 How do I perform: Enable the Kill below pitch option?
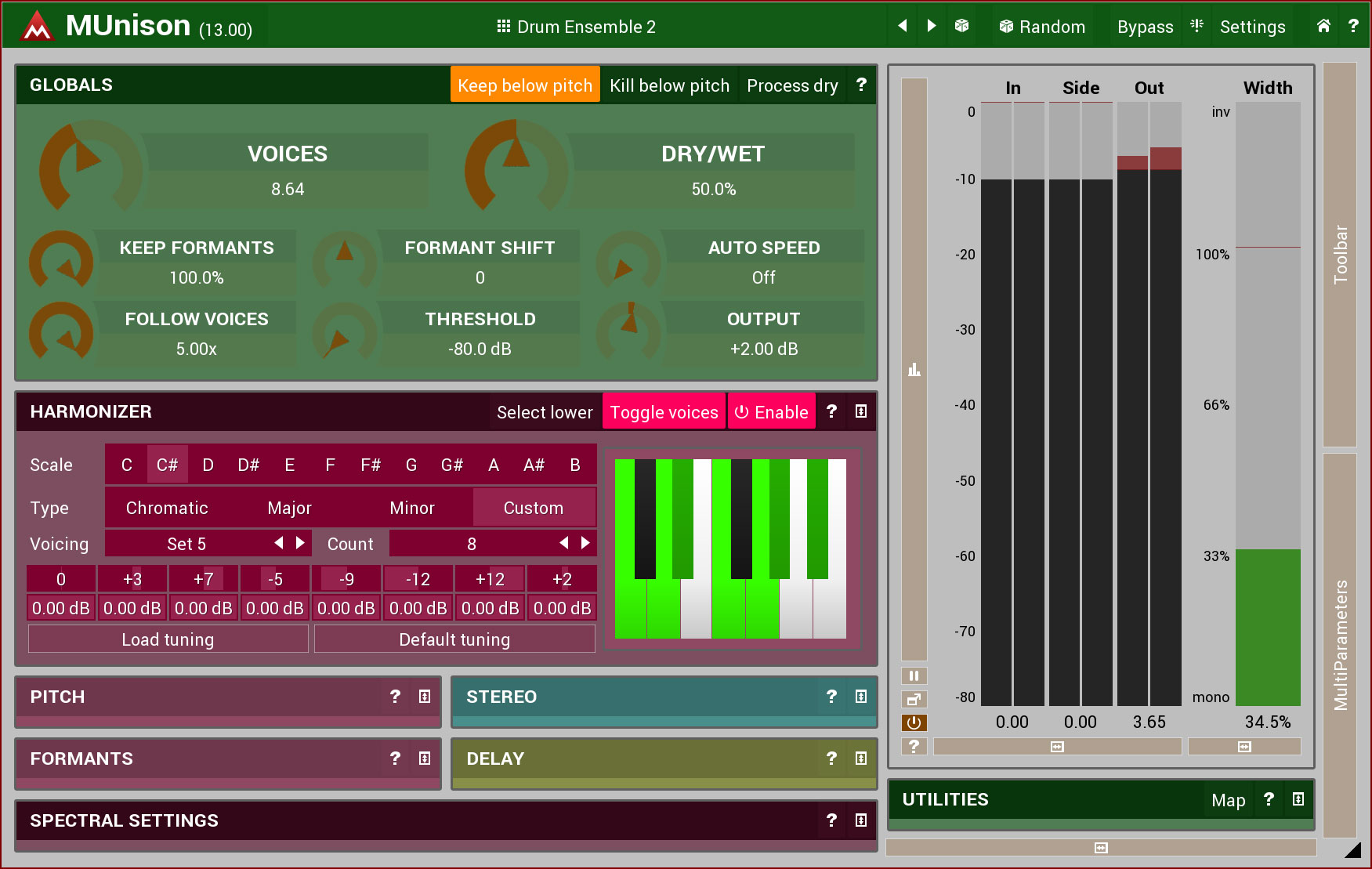click(669, 85)
